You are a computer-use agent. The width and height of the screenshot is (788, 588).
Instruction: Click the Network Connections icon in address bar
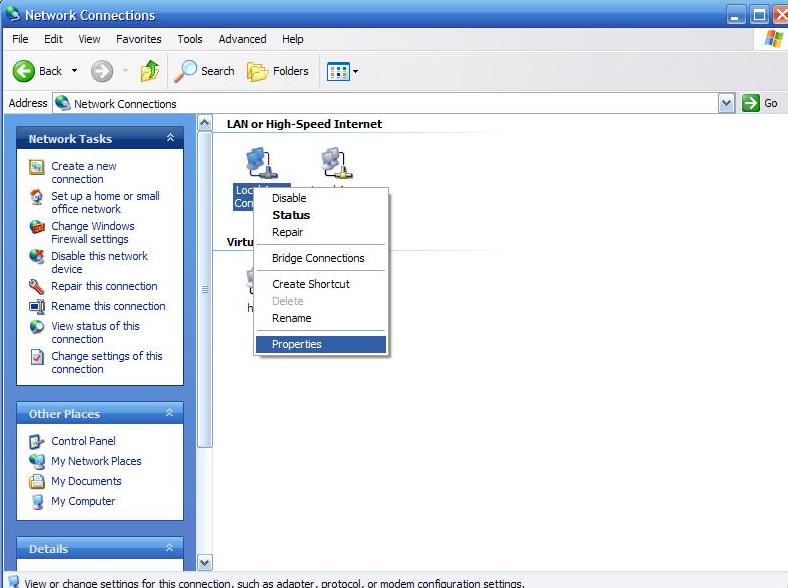[63, 103]
